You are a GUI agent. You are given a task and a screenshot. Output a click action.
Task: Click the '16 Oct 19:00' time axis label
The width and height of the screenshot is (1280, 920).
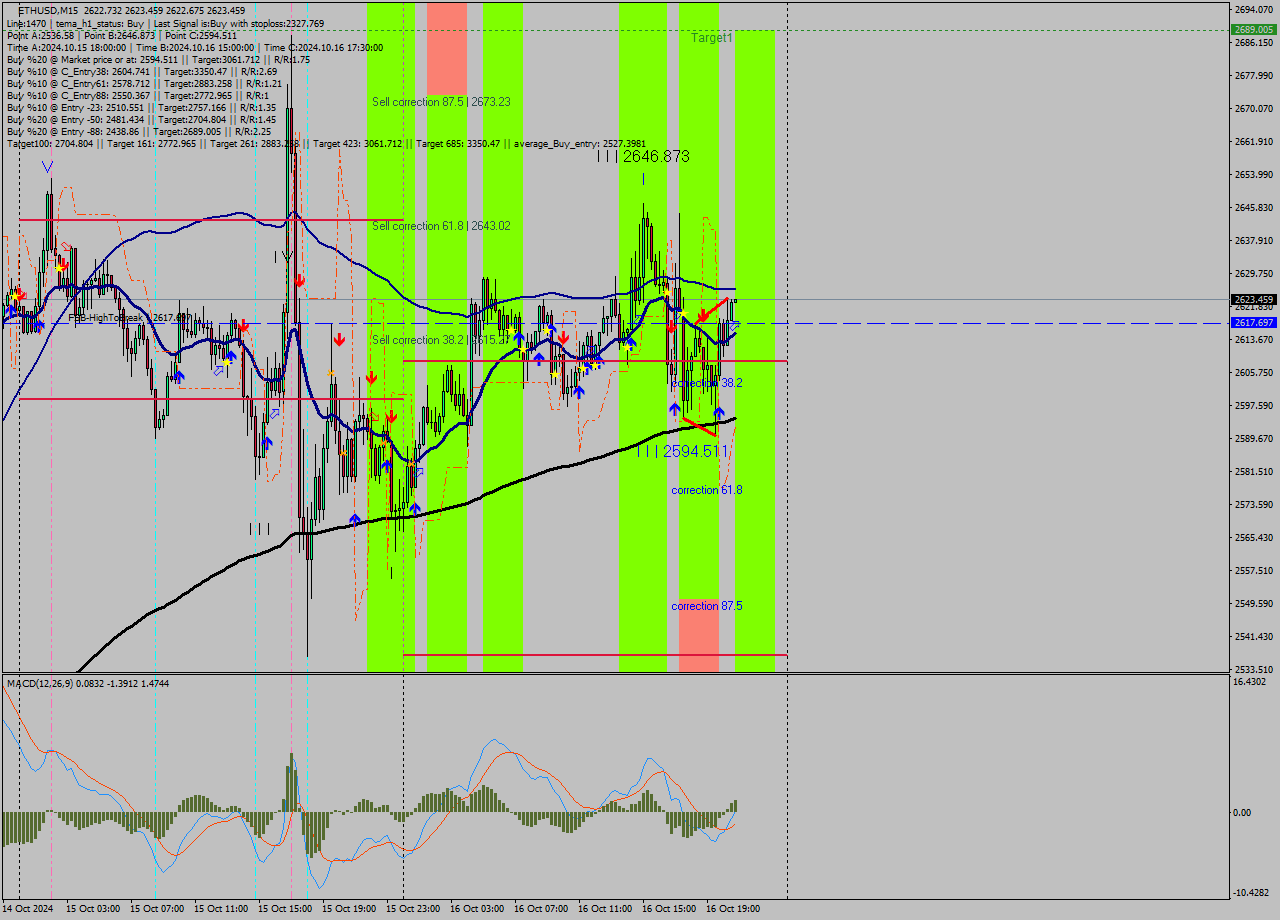(734, 909)
